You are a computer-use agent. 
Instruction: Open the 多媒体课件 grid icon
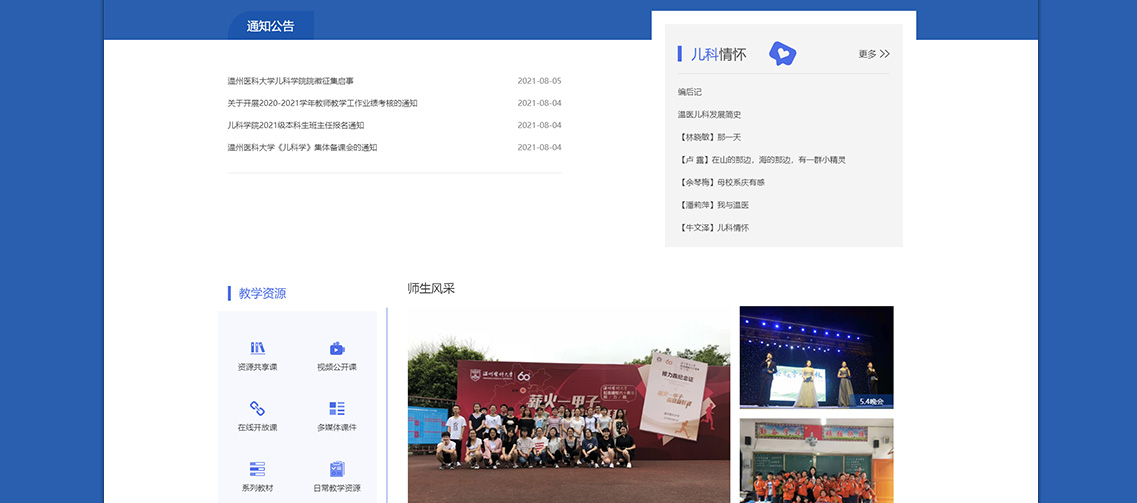[337, 408]
